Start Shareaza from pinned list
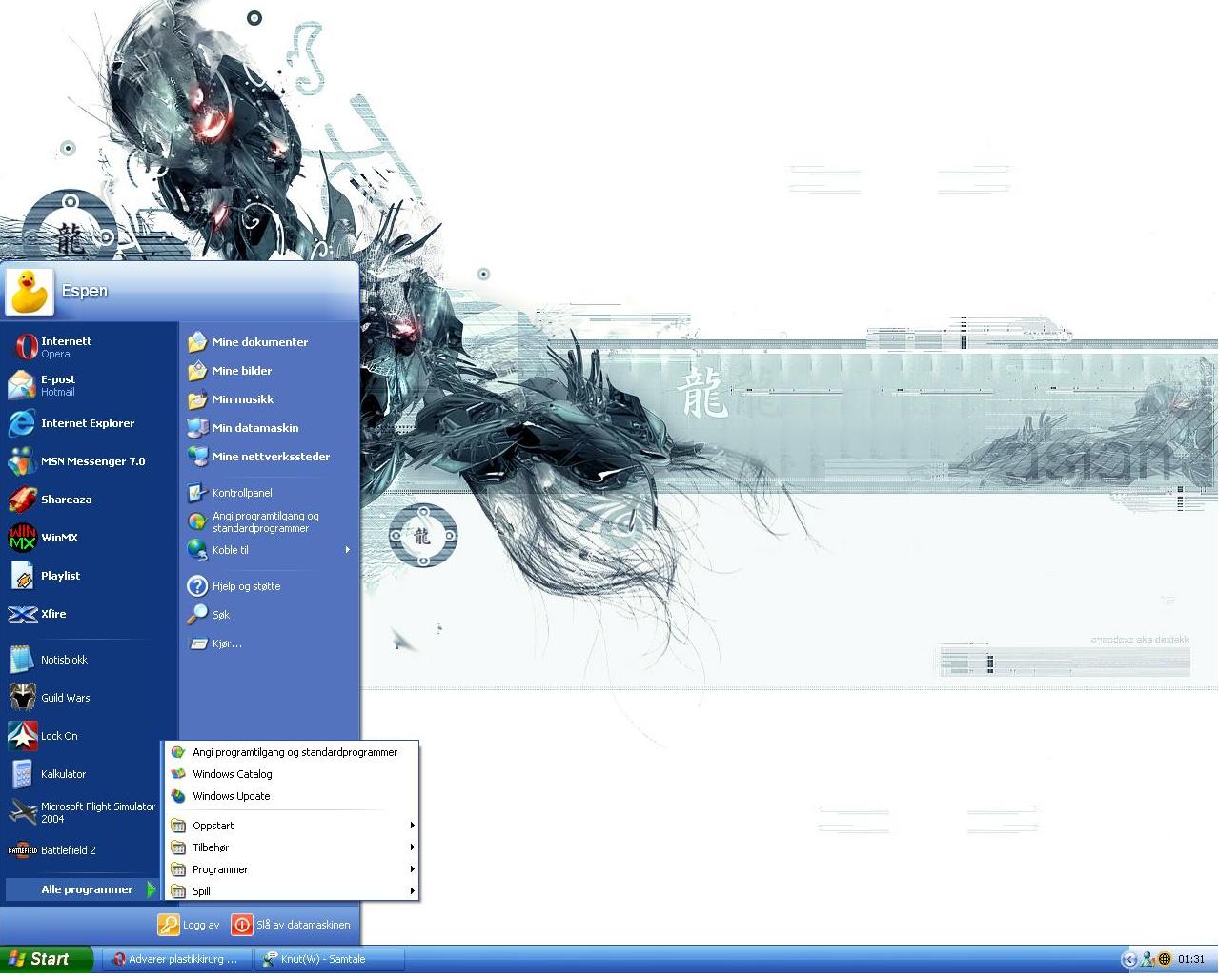This screenshot has height=980, width=1219. (x=90, y=500)
